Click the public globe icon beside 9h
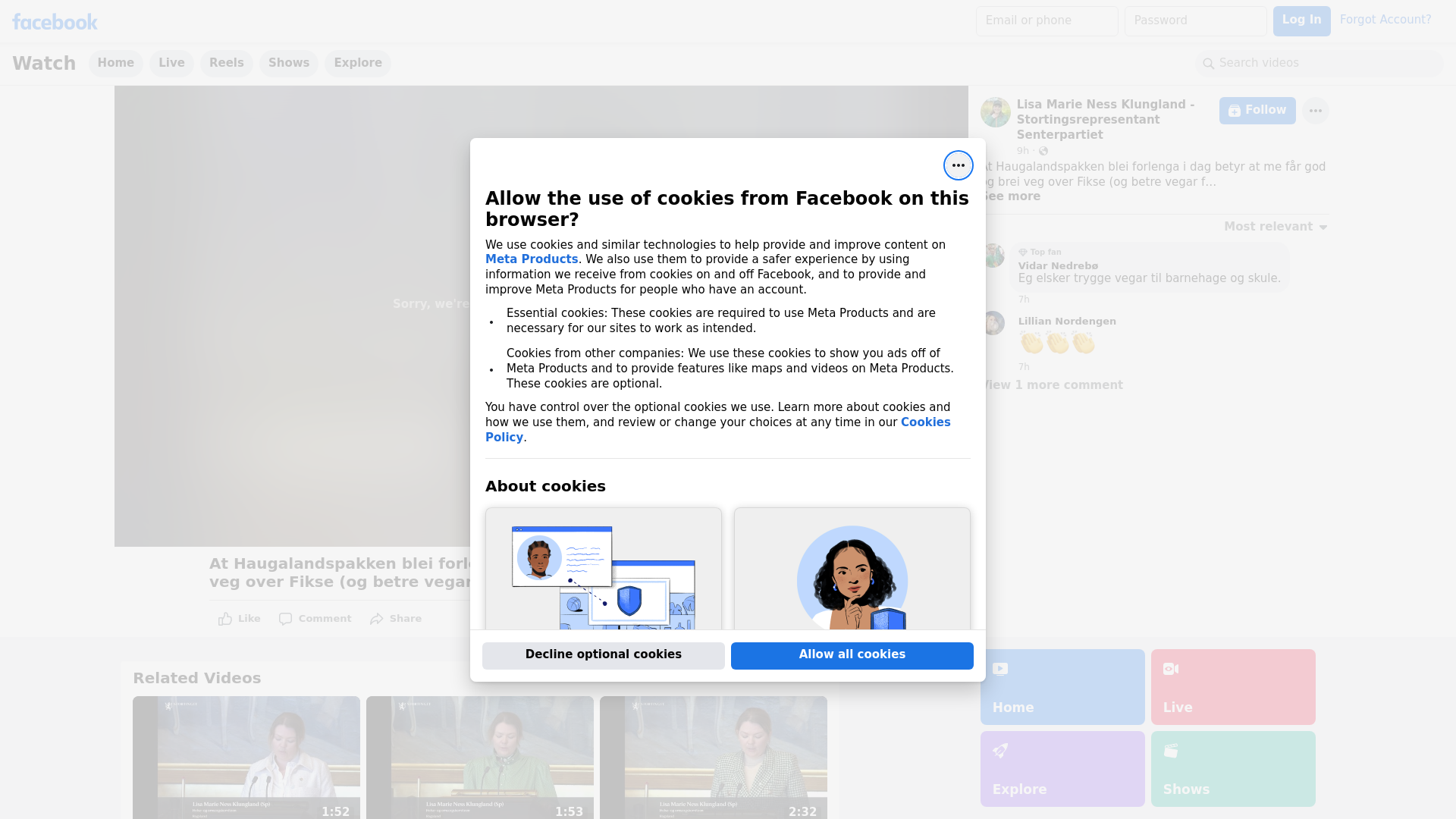The height and width of the screenshot is (819, 1456). 1043,151
